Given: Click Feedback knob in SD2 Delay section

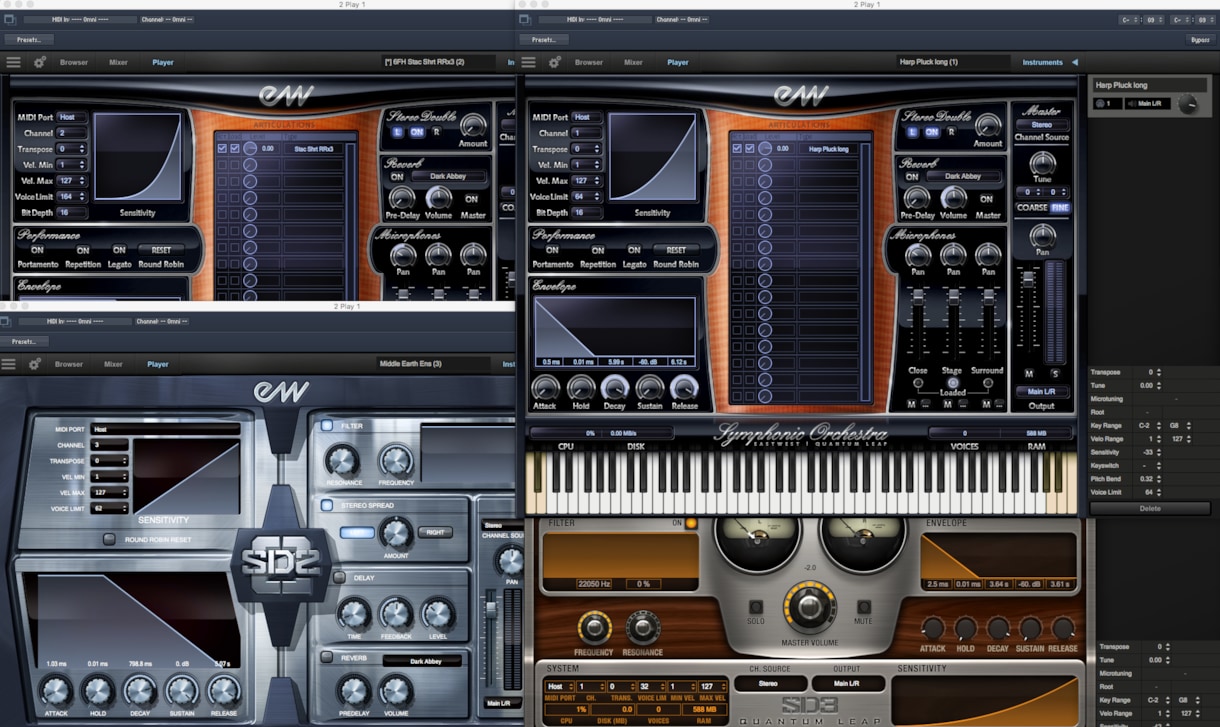Looking at the screenshot, I should pos(396,613).
